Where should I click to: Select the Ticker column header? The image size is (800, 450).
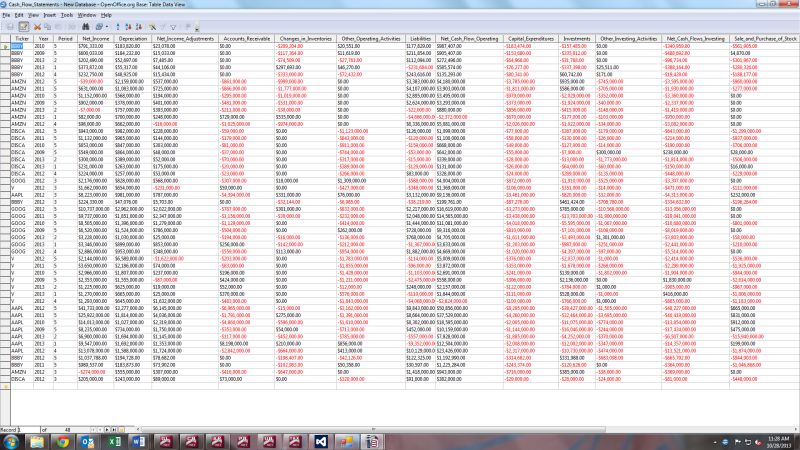[22, 39]
